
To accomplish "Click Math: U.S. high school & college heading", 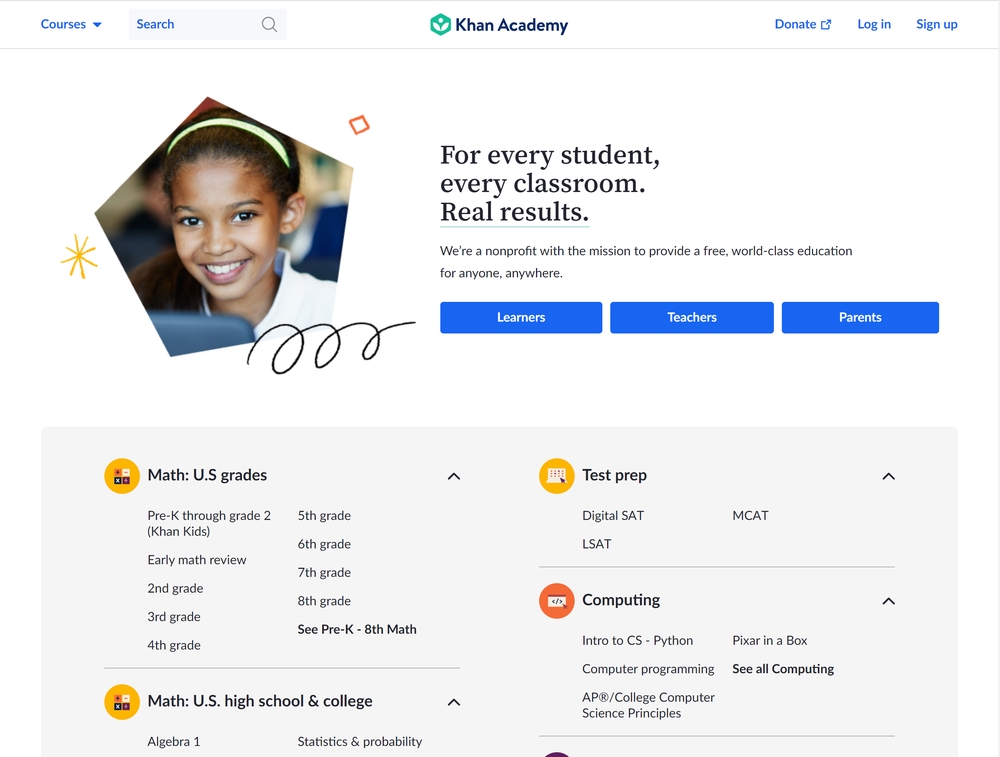I will coord(260,701).
